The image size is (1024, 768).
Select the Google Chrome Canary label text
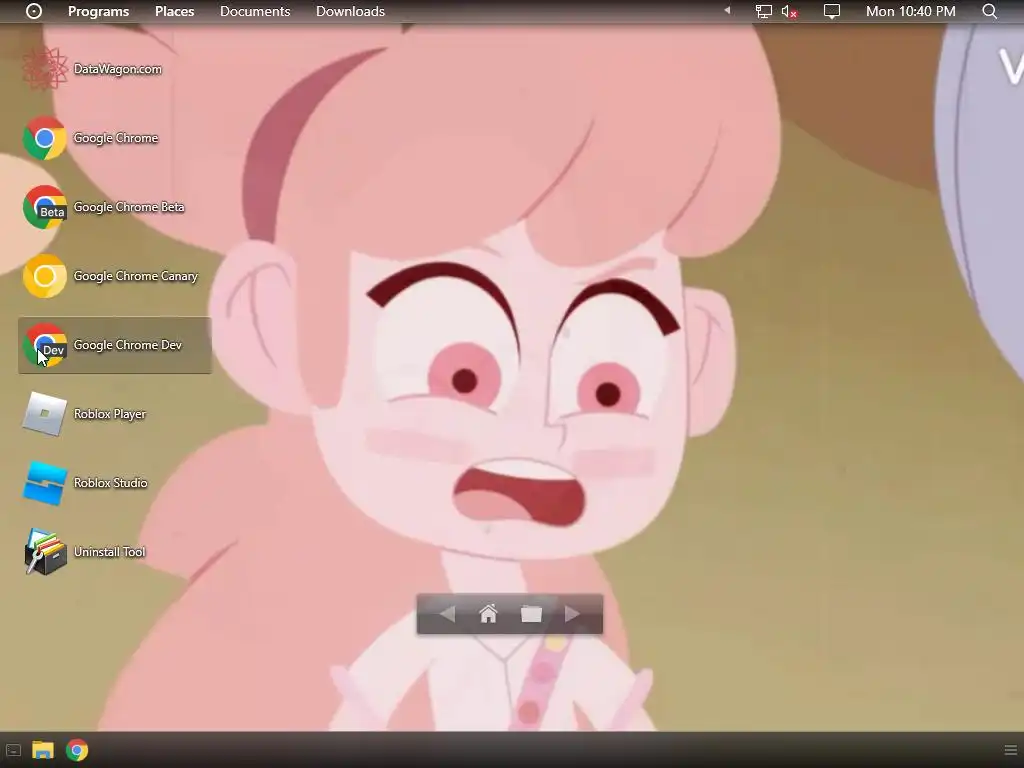click(x=135, y=276)
